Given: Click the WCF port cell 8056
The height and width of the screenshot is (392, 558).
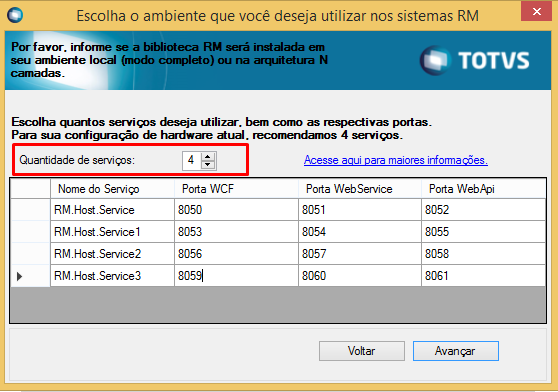Looking at the screenshot, I should (236, 254).
